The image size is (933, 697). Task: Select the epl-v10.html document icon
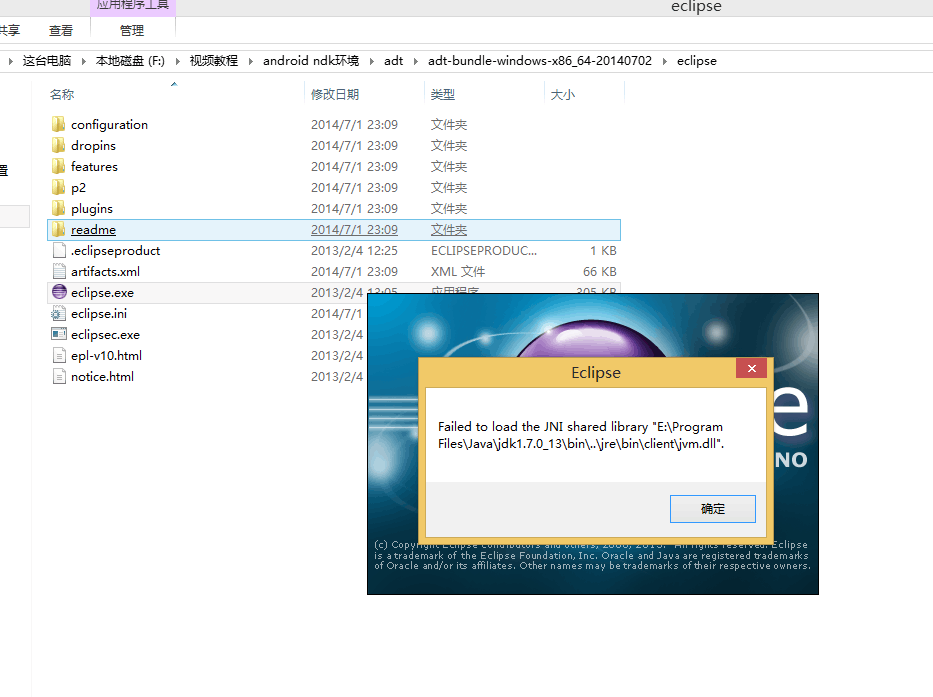pos(59,355)
